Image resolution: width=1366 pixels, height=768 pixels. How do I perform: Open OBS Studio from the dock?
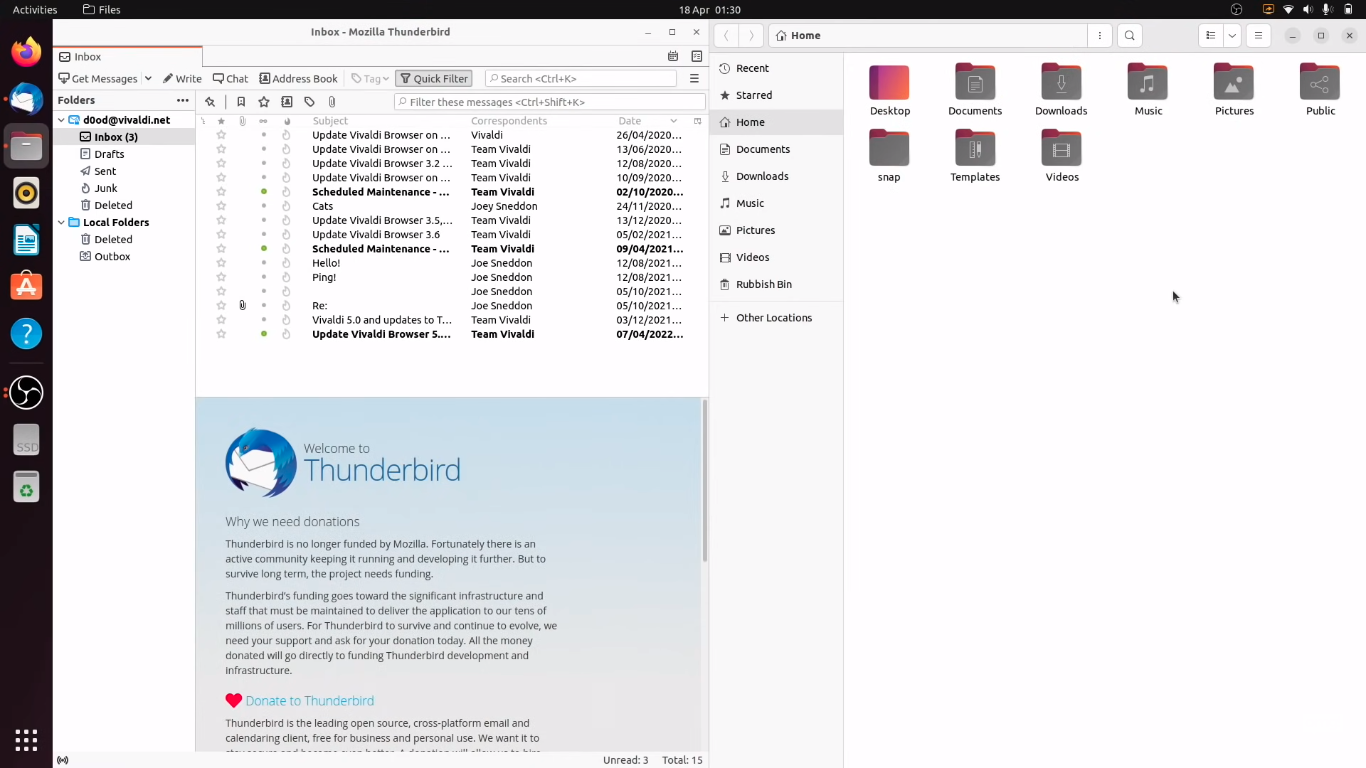(26, 392)
